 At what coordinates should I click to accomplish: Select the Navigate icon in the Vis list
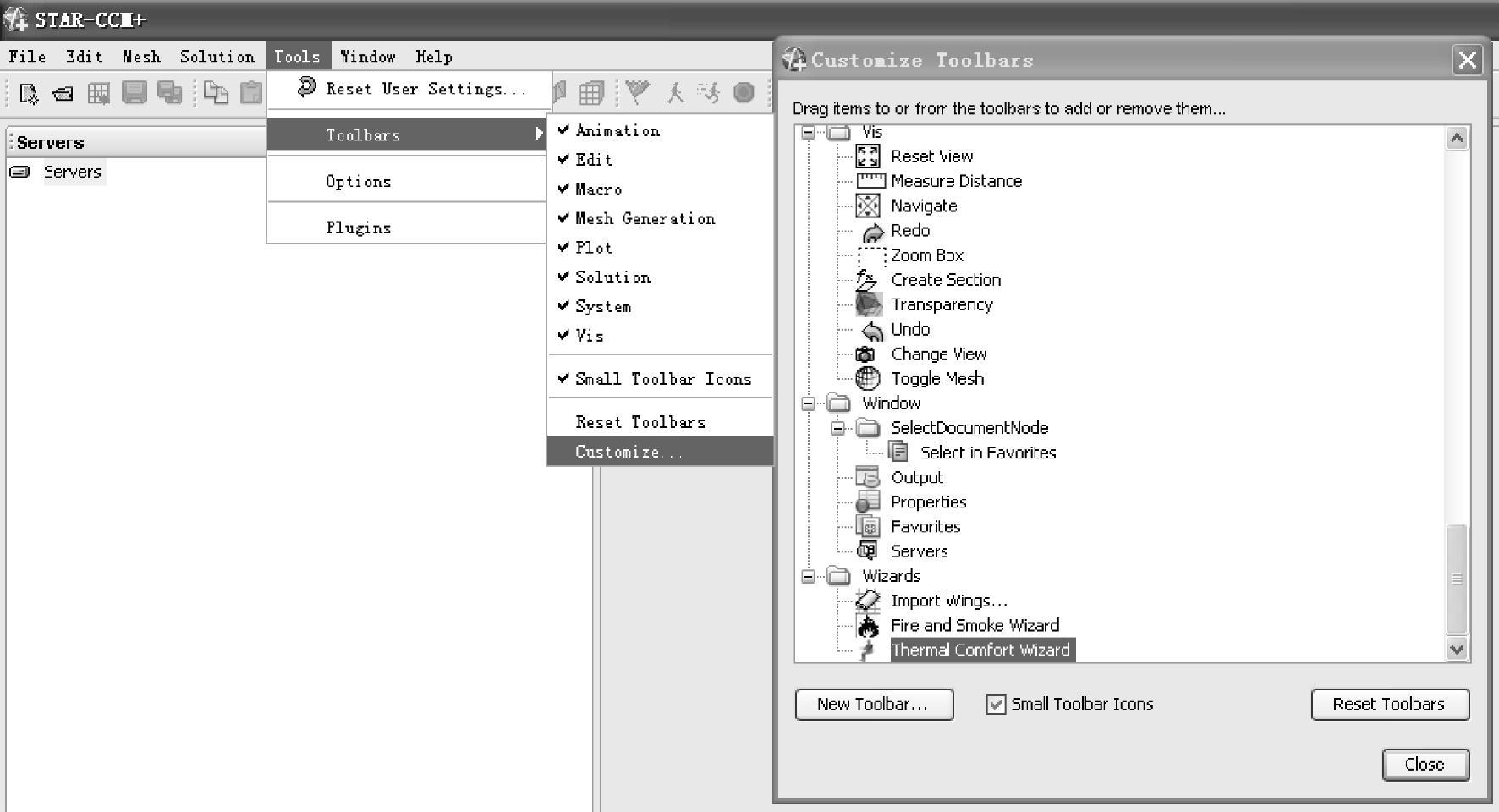(868, 206)
